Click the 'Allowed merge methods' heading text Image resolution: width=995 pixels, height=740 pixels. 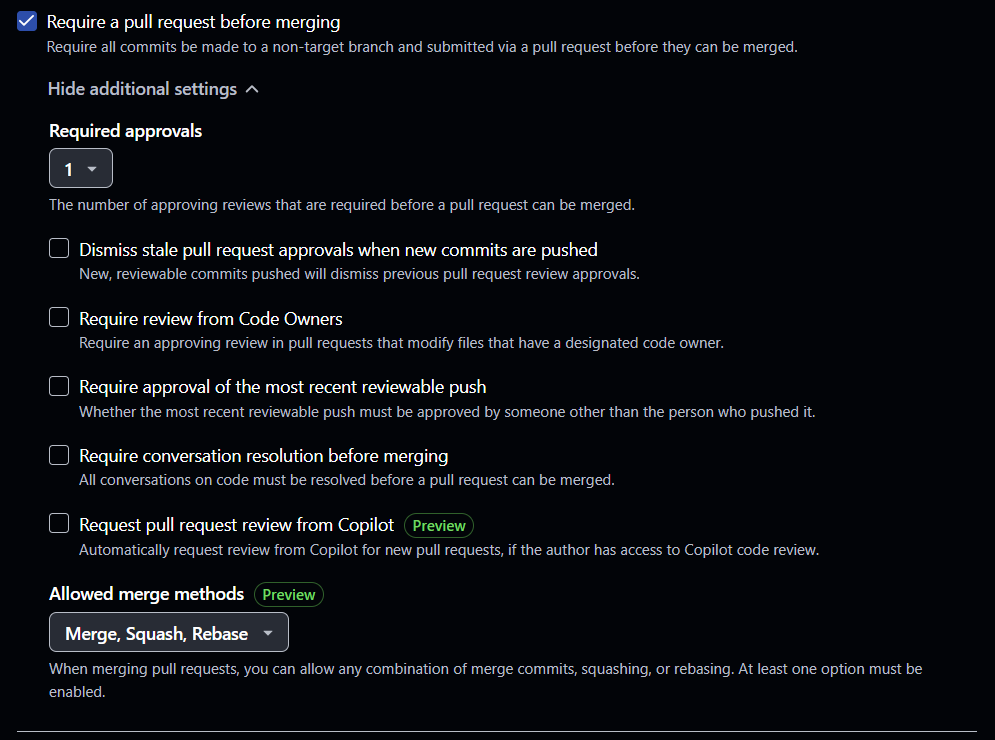(x=147, y=594)
